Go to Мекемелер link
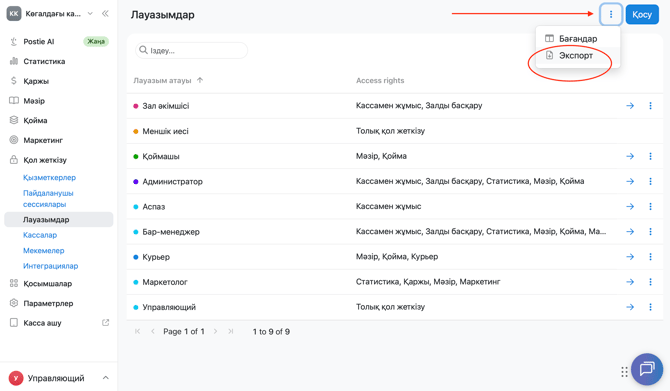This screenshot has width=670, height=391. [44, 250]
